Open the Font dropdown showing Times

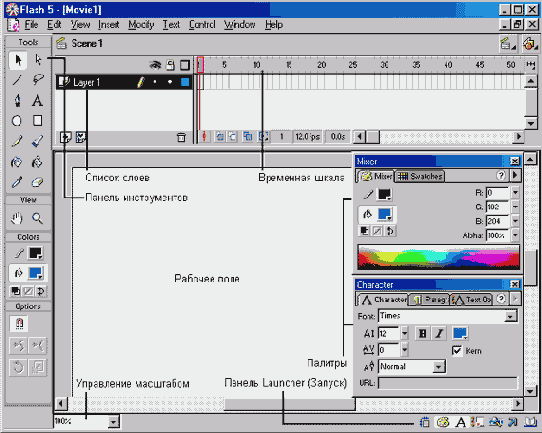(448, 316)
